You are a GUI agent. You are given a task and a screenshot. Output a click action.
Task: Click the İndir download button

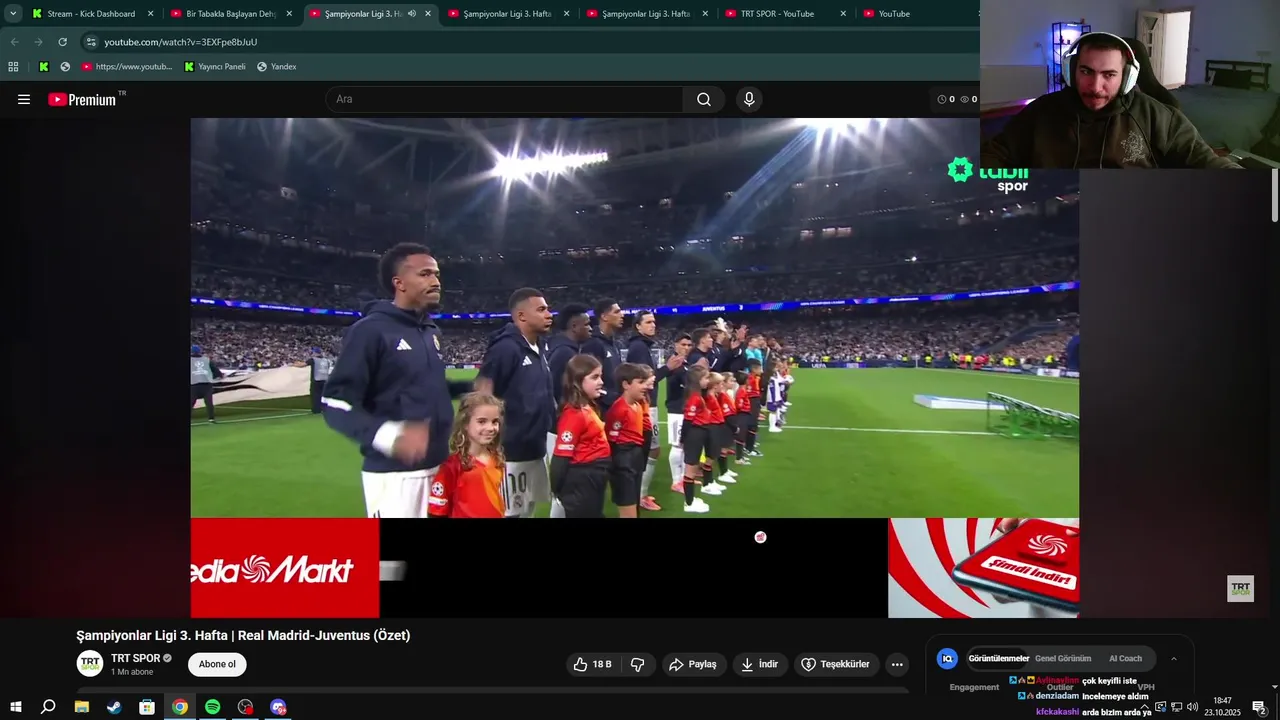pyautogui.click(x=759, y=664)
